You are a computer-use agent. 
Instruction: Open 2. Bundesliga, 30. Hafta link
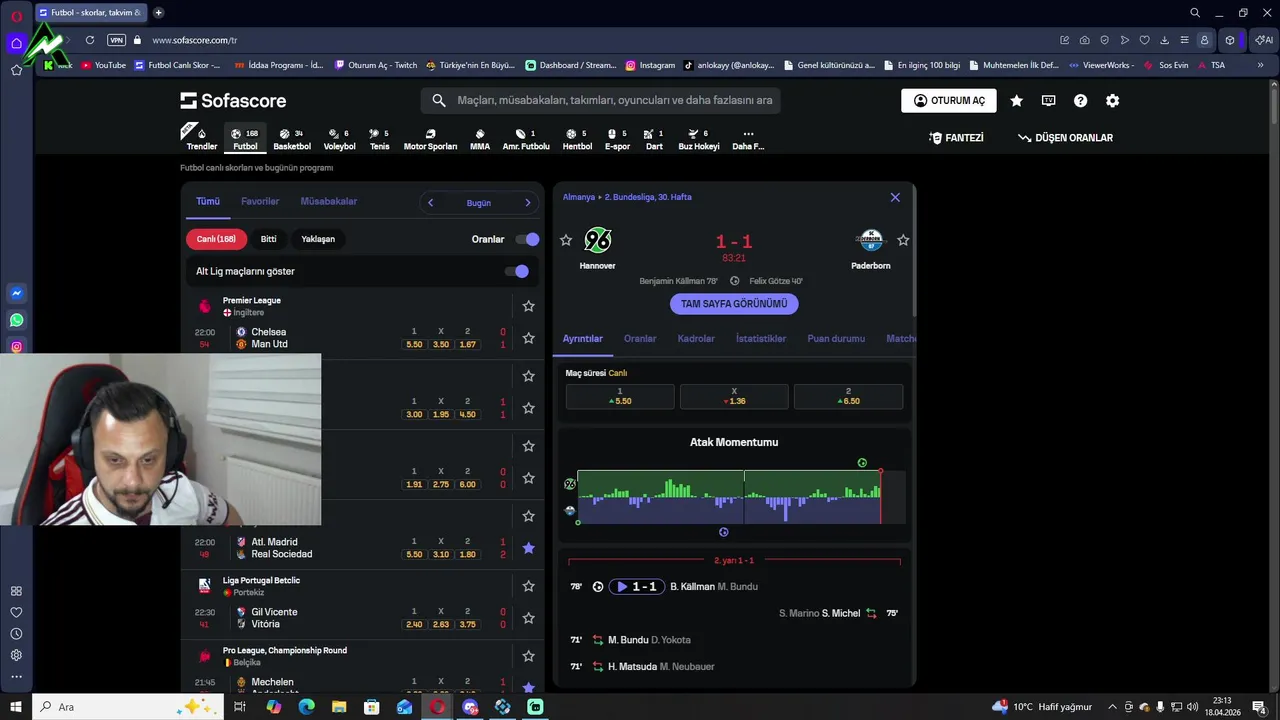pos(648,197)
